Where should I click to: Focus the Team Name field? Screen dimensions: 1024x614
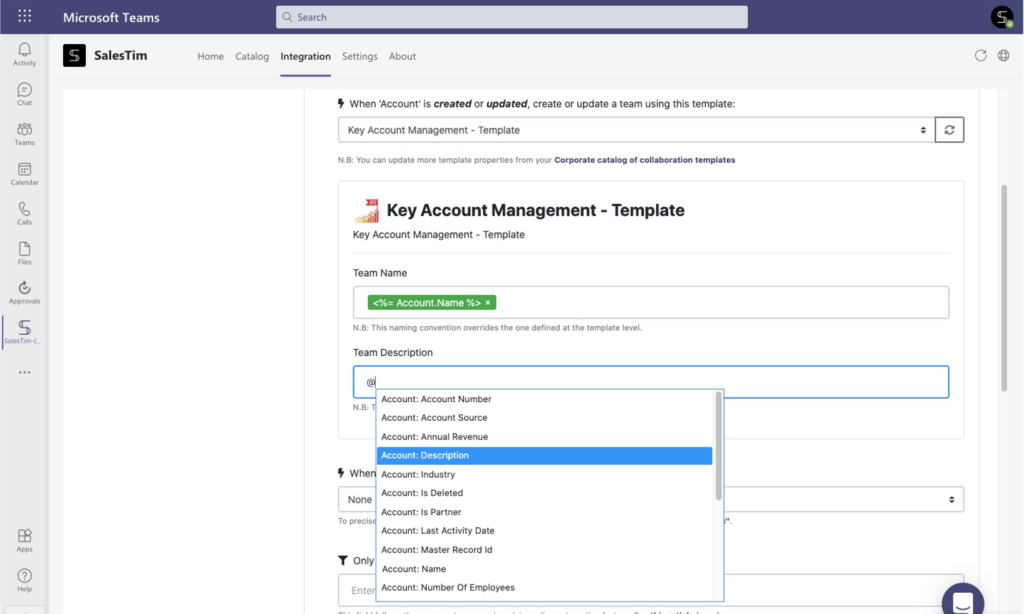coord(650,302)
